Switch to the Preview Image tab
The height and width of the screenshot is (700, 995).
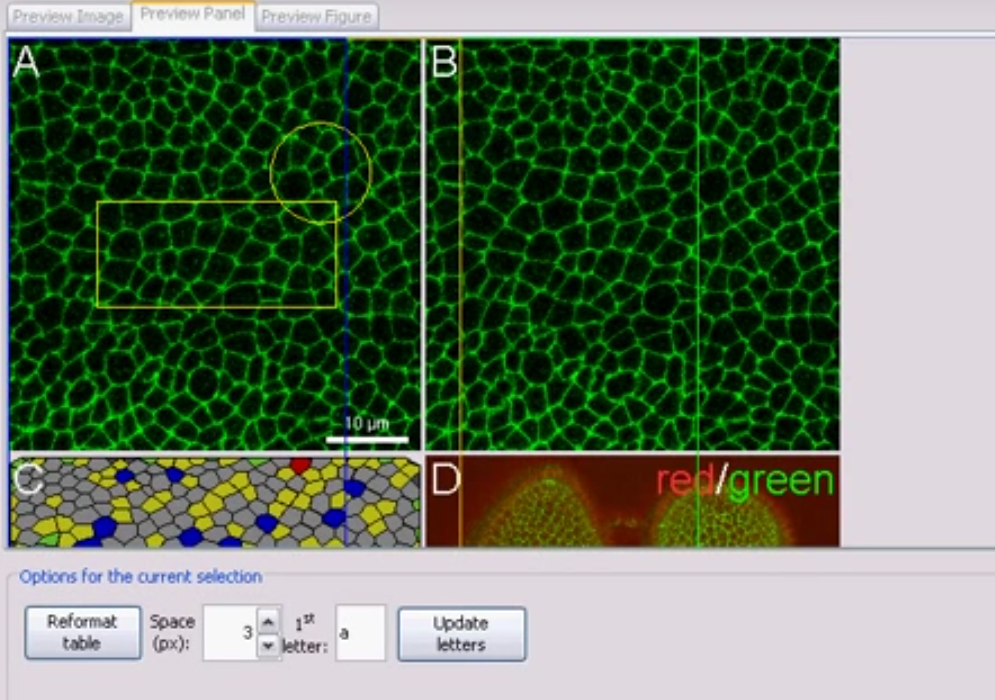click(x=68, y=17)
